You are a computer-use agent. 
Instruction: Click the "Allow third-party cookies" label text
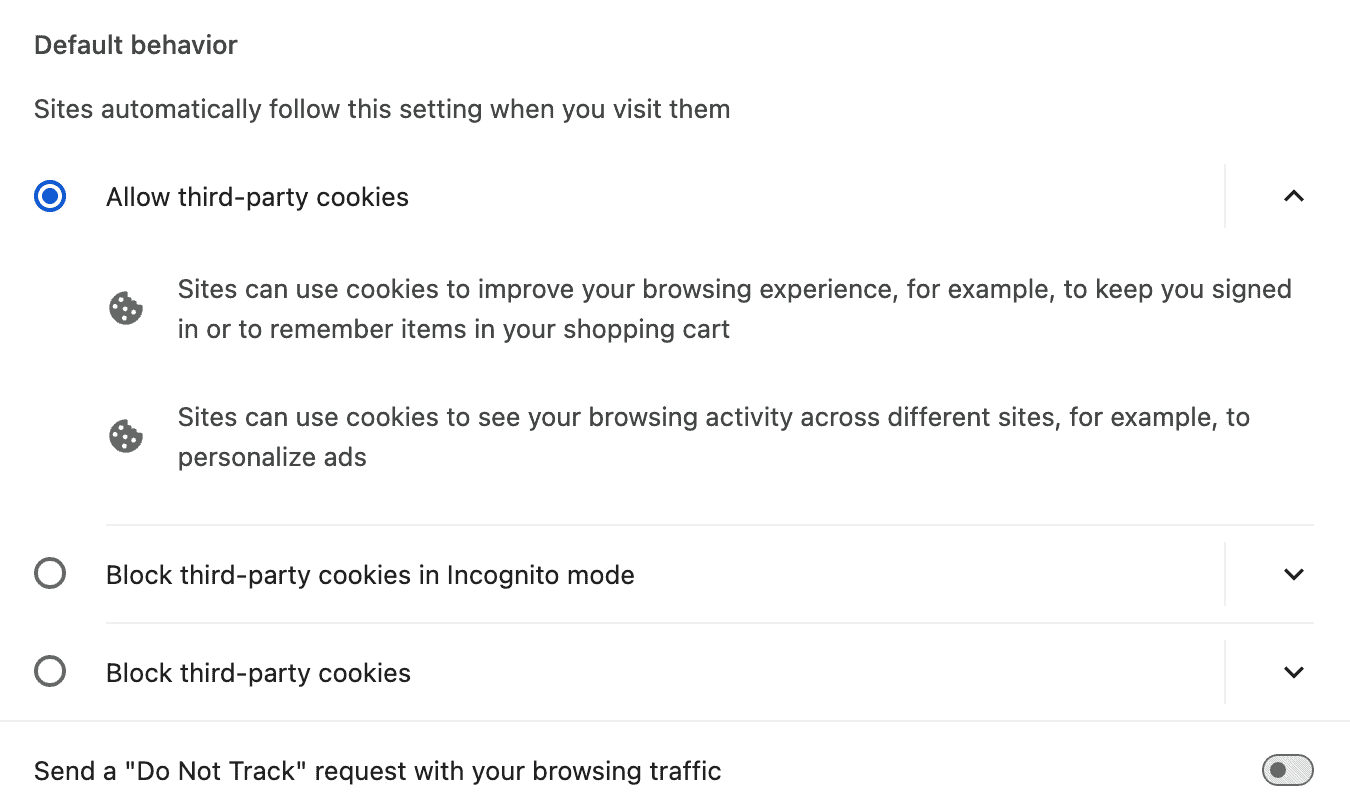click(x=257, y=197)
